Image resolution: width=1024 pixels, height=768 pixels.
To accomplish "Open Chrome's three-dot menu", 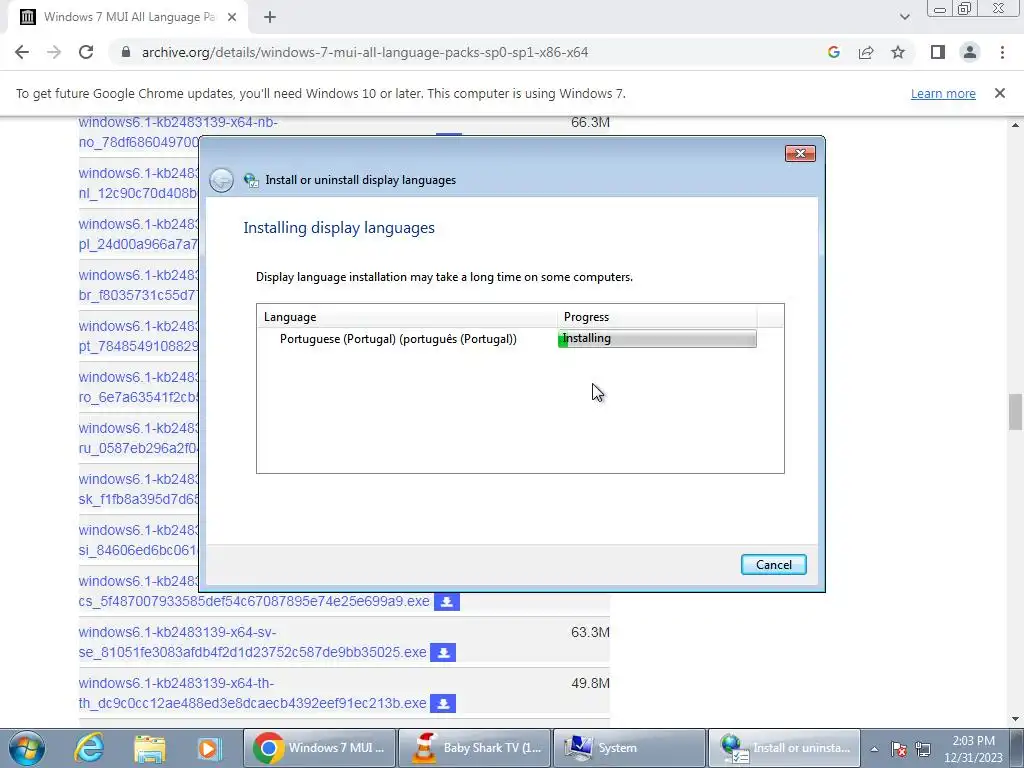I will tap(1002, 52).
